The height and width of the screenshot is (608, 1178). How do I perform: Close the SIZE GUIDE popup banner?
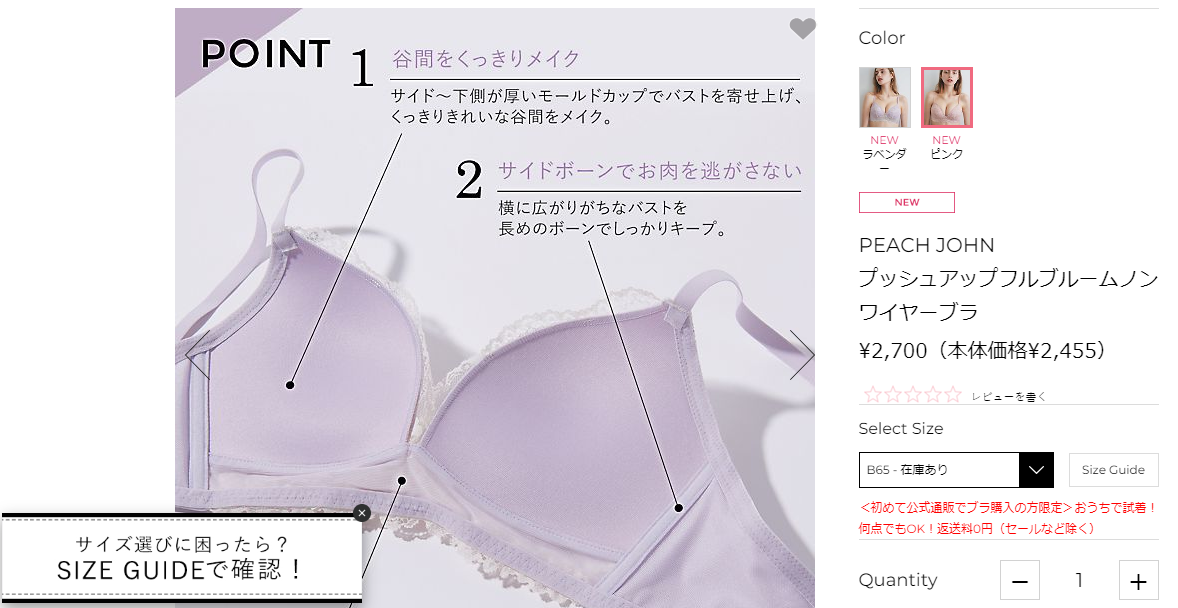pyautogui.click(x=362, y=513)
